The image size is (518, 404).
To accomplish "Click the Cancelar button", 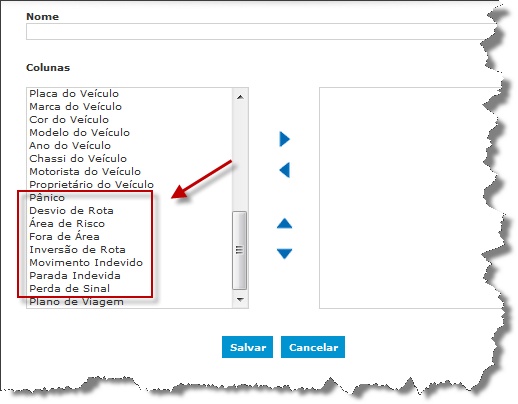I will click(313, 347).
